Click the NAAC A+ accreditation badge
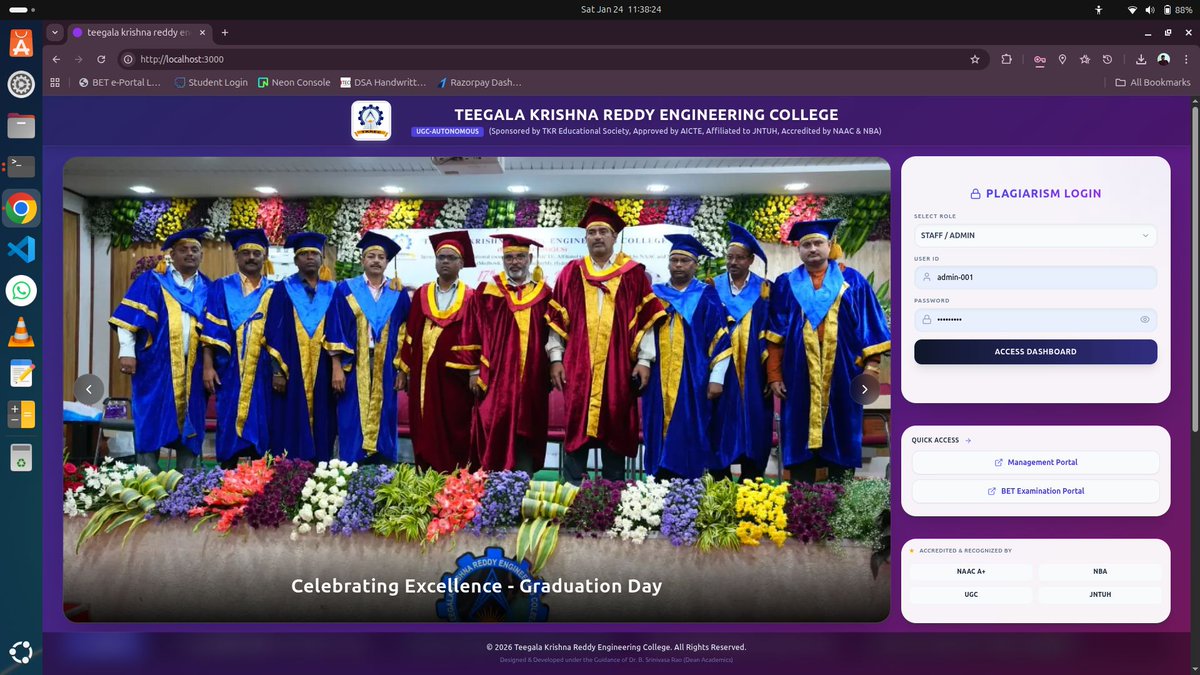The image size is (1200, 675). 970,572
